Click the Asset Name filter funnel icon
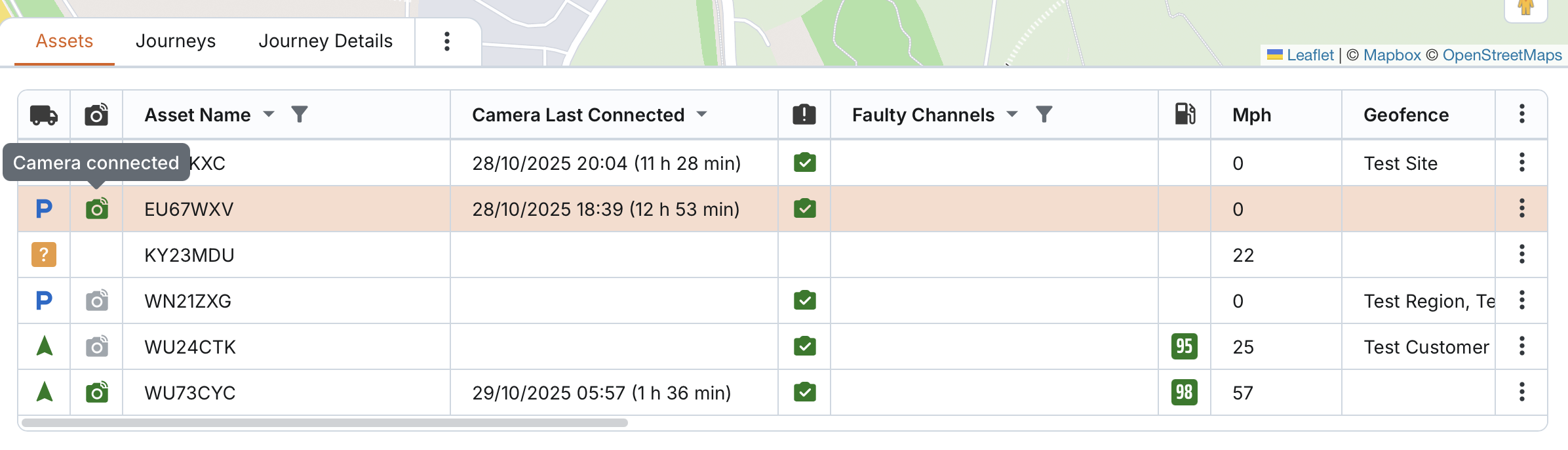Viewport: 1568px width, 450px height. (x=300, y=115)
